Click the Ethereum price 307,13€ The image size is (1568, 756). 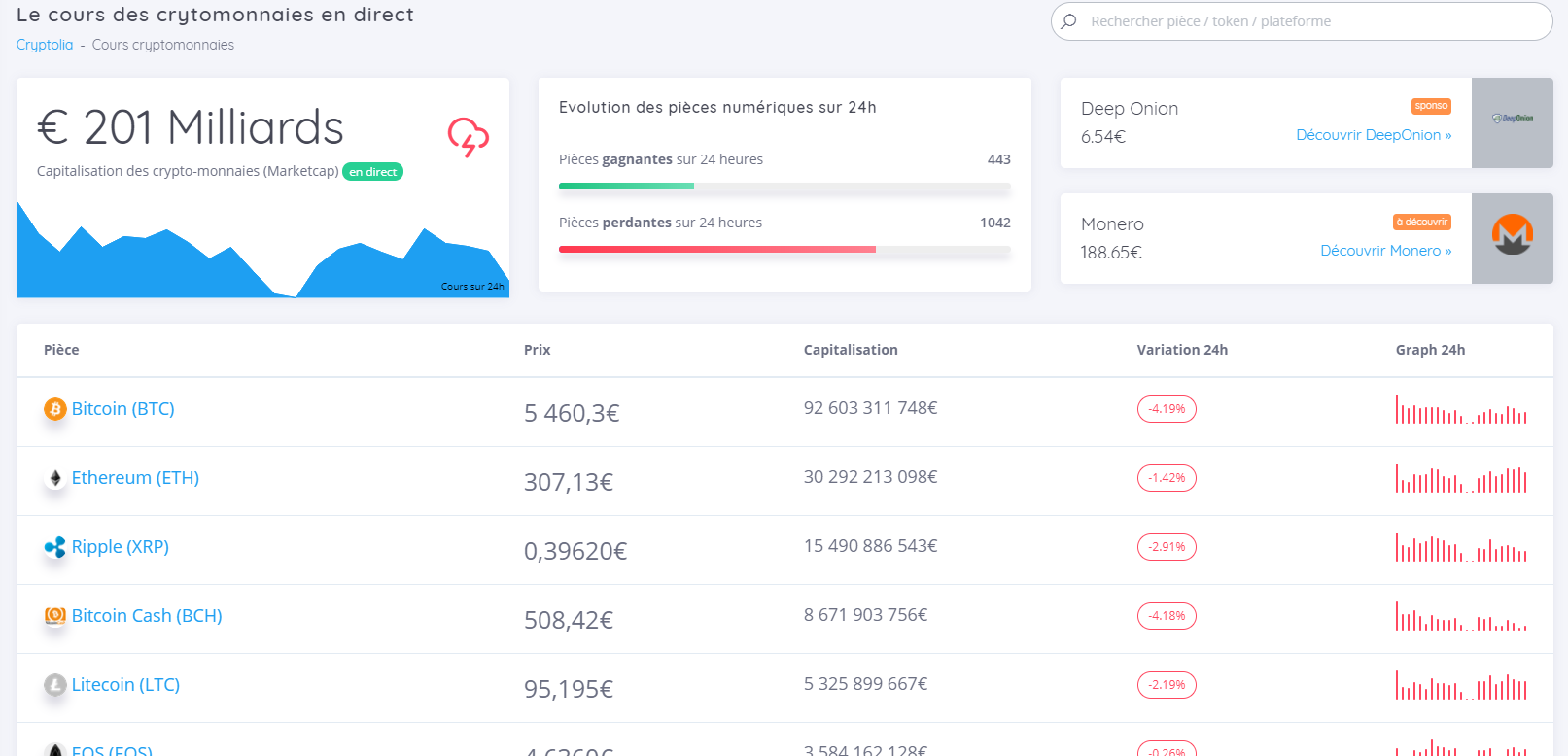coord(569,483)
